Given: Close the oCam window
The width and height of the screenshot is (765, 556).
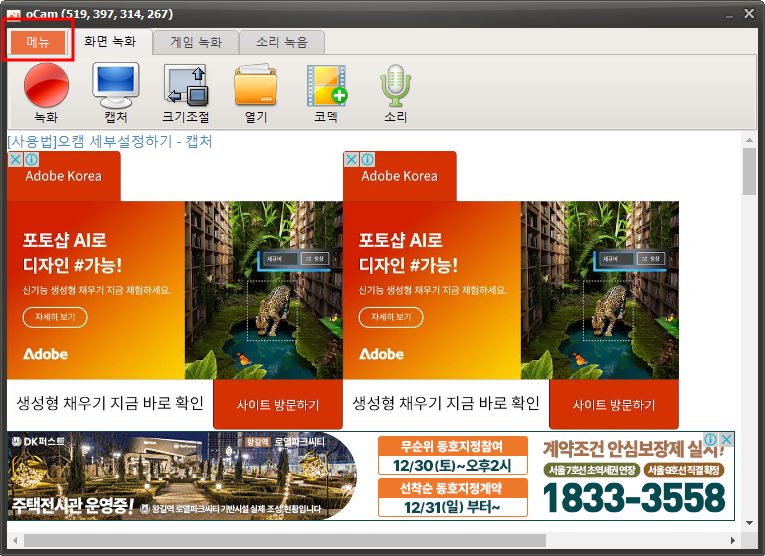Looking at the screenshot, I should 749,14.
